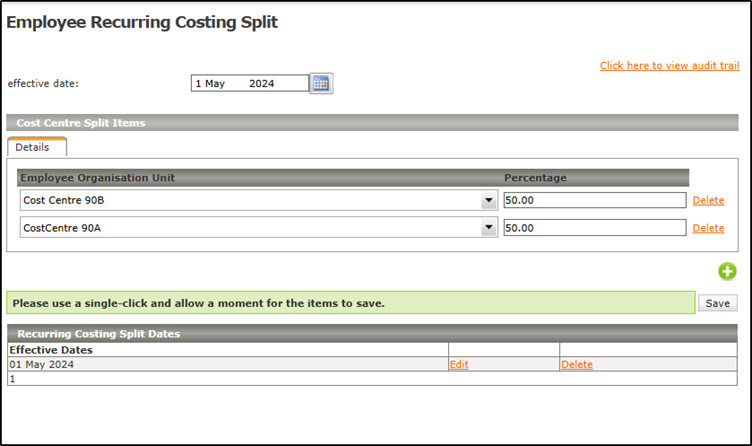Edit the 01 May 2024 effective date
This screenshot has width=752, height=446.
pos(459,364)
